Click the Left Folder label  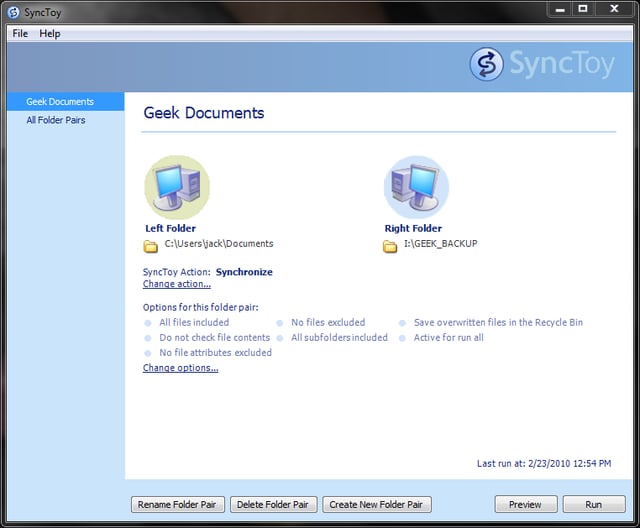coord(171,229)
